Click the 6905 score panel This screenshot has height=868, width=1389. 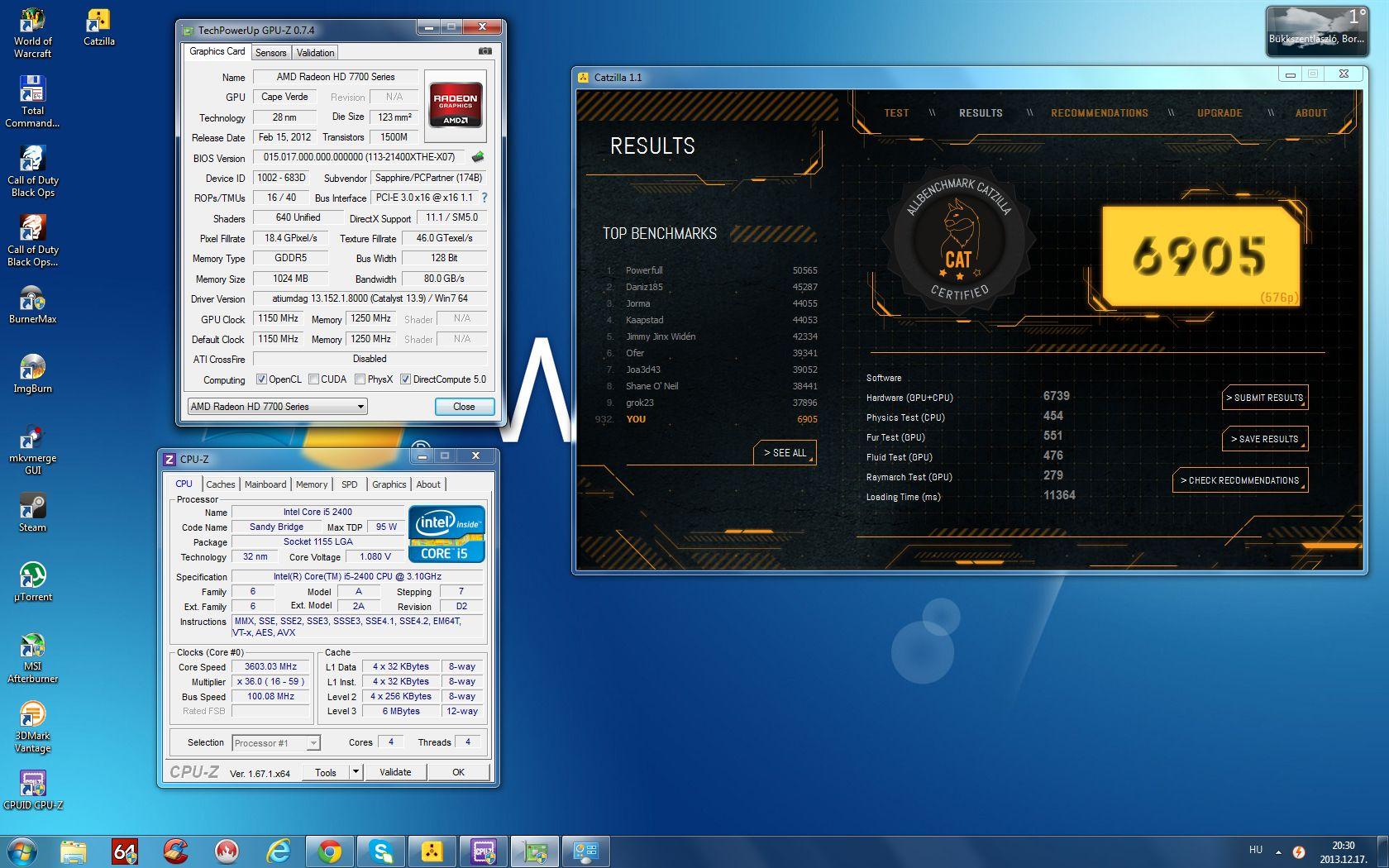coord(1200,256)
